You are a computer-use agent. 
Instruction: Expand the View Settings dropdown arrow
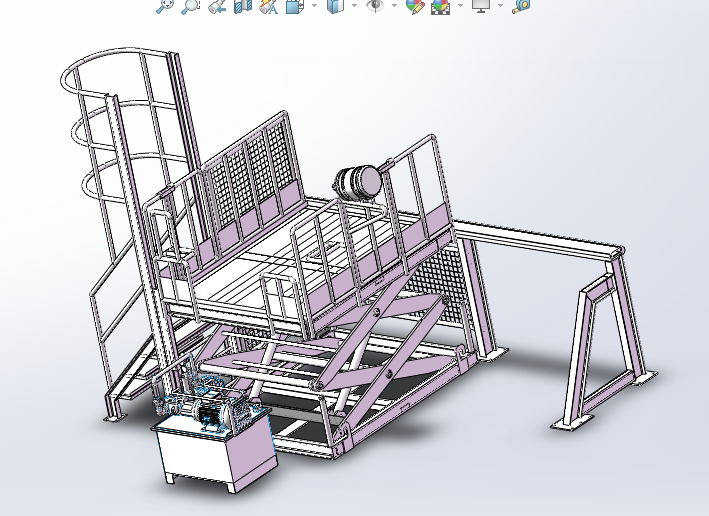pos(500,6)
